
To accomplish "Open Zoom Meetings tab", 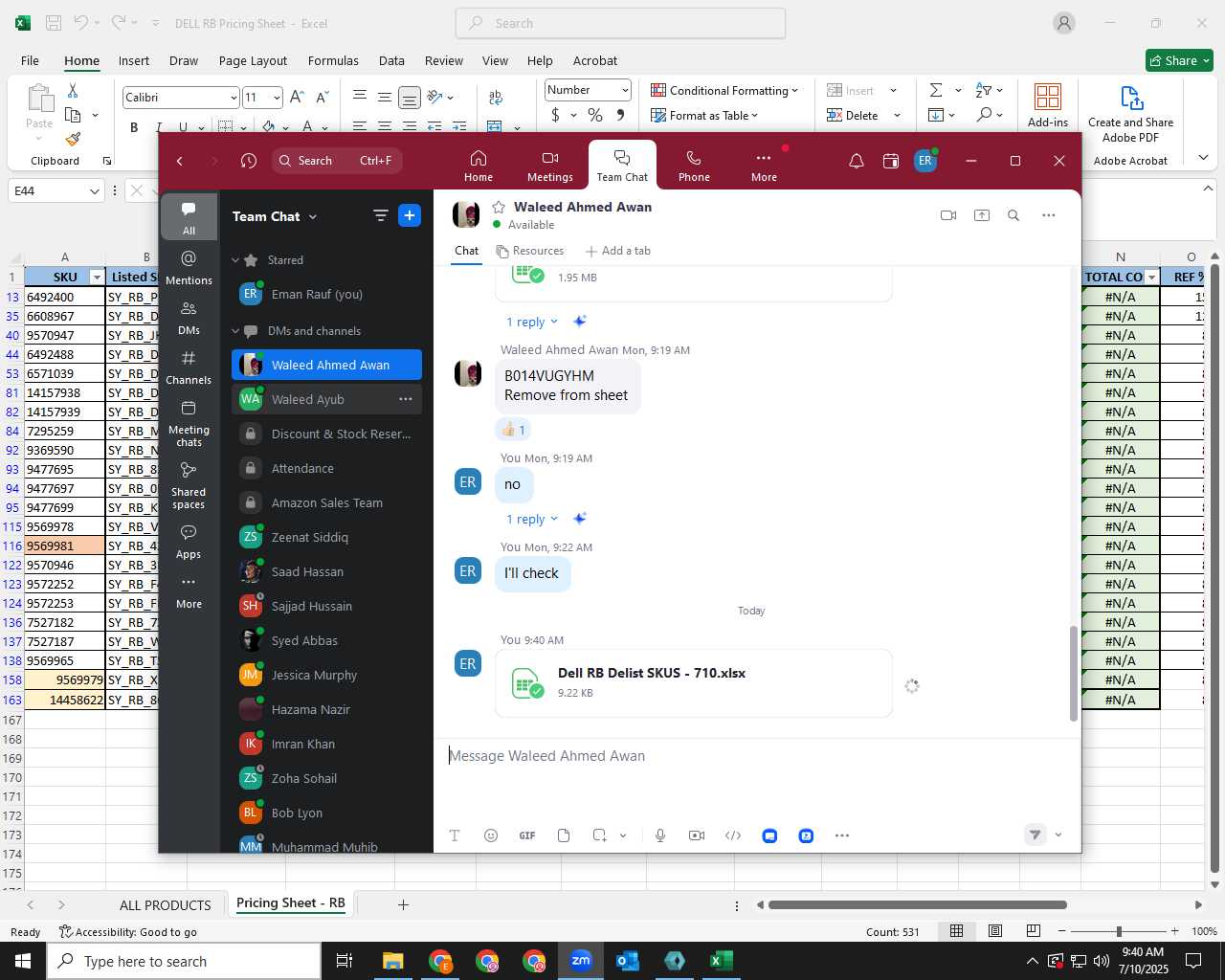I will point(549,166).
